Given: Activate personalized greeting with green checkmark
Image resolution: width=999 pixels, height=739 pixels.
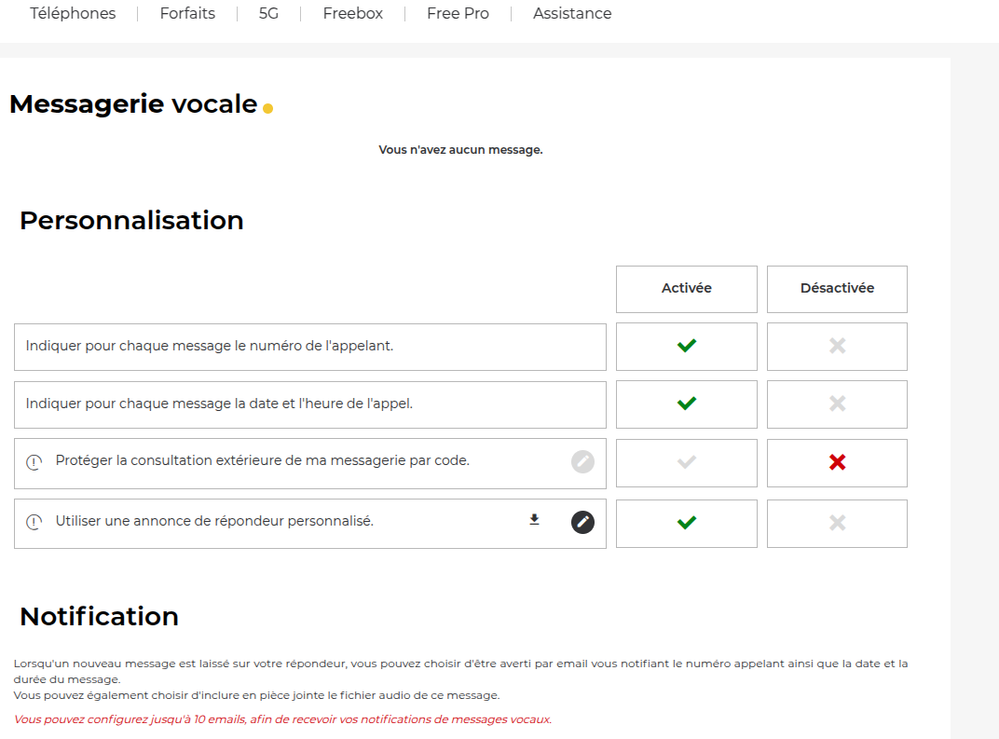Looking at the screenshot, I should (686, 523).
